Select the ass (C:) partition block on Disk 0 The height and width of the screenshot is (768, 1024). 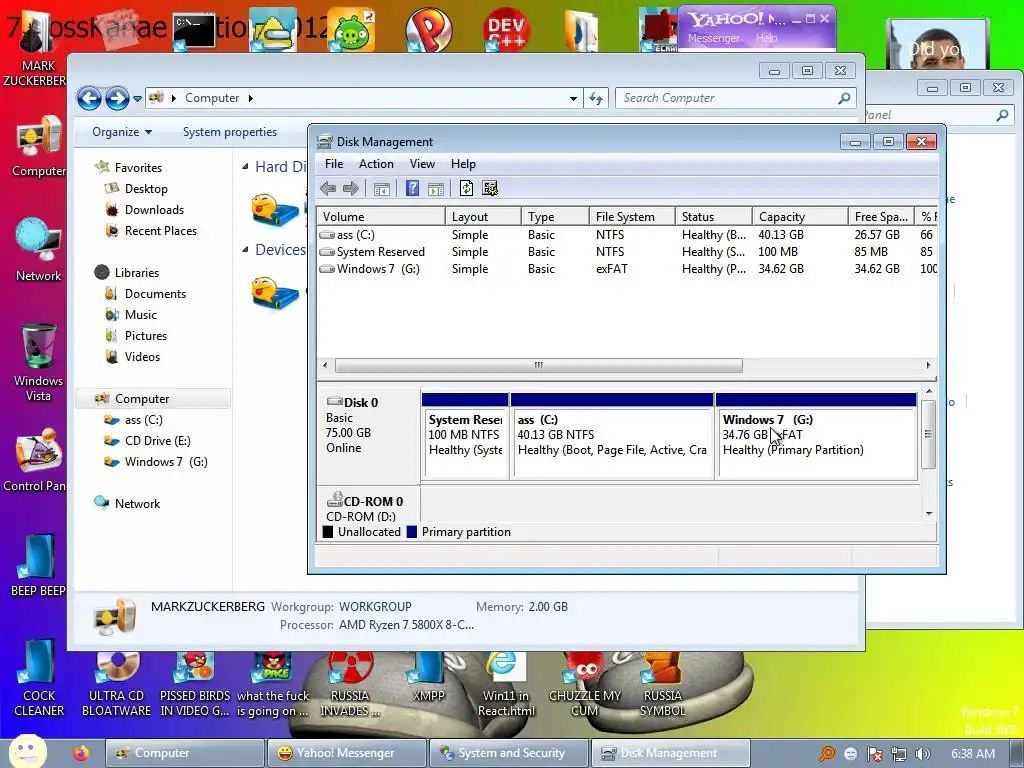612,436
